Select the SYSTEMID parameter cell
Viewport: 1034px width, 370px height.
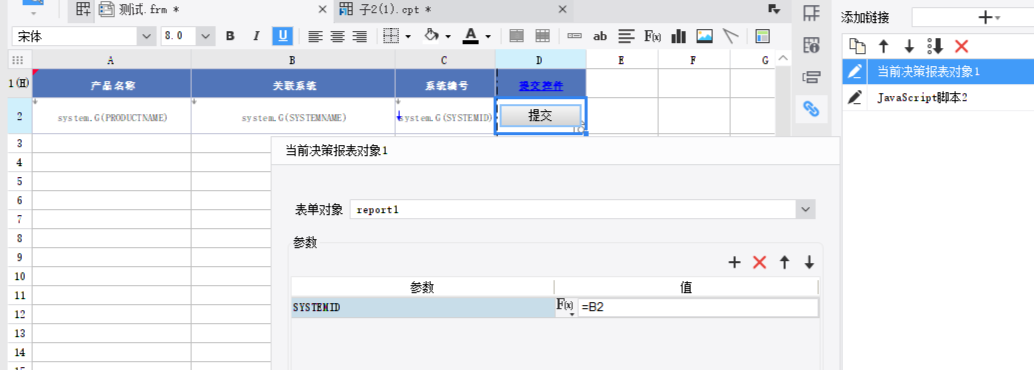(423, 308)
